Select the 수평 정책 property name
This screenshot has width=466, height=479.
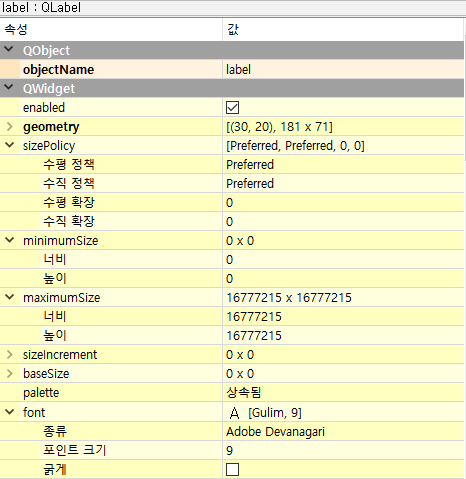[x=69, y=164]
